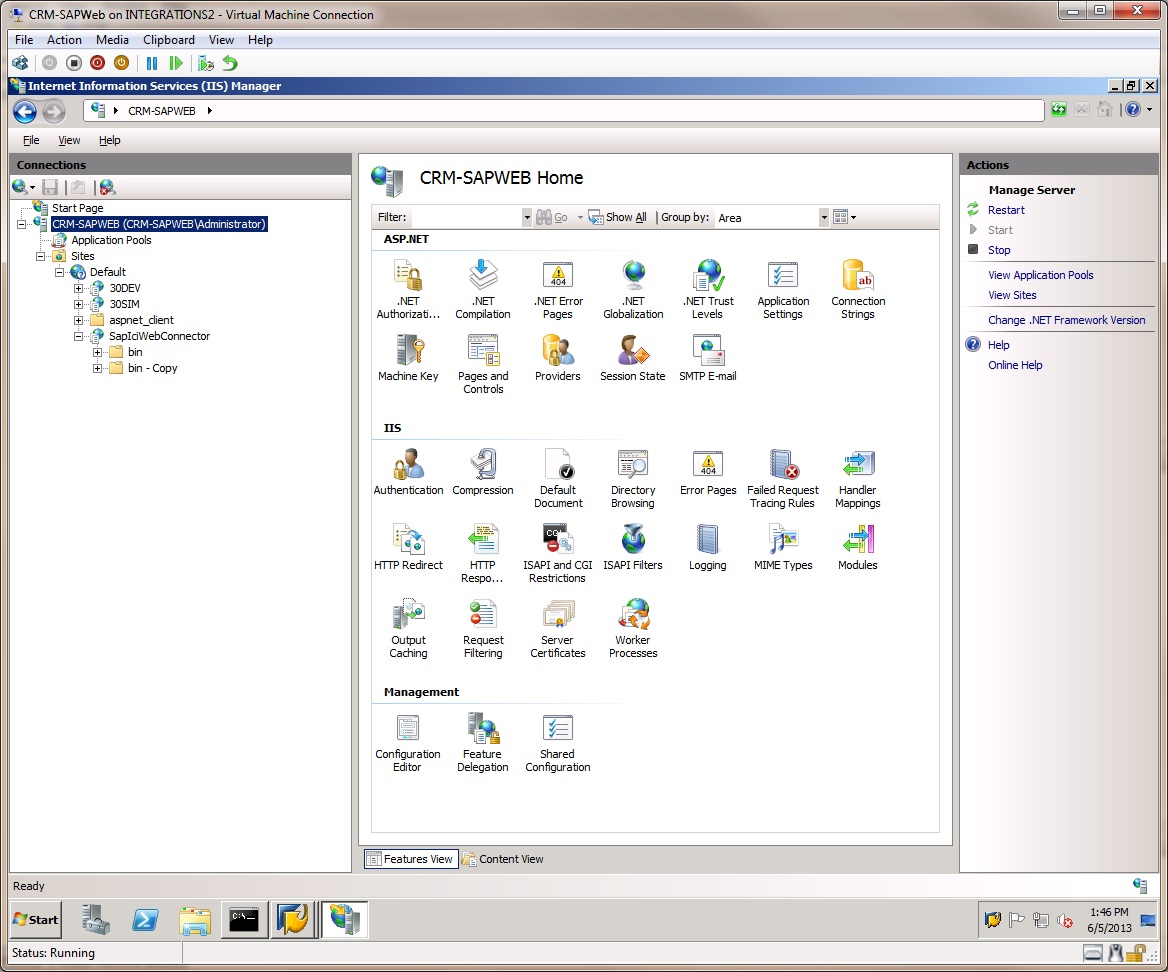Image resolution: width=1168 pixels, height=972 pixels.
Task: Click Restart in Manage Server actions
Action: 1006,210
